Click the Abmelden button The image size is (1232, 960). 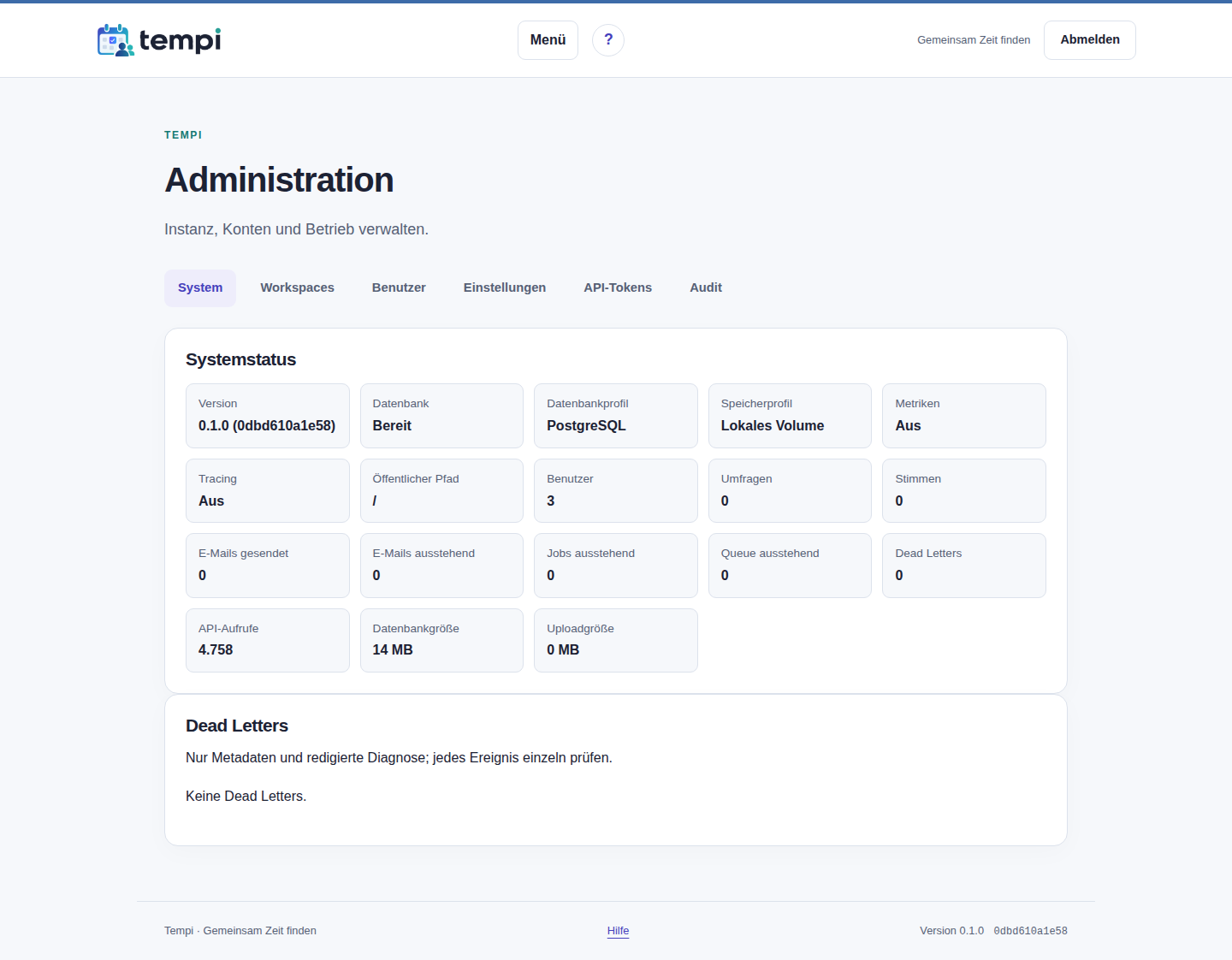(x=1090, y=40)
